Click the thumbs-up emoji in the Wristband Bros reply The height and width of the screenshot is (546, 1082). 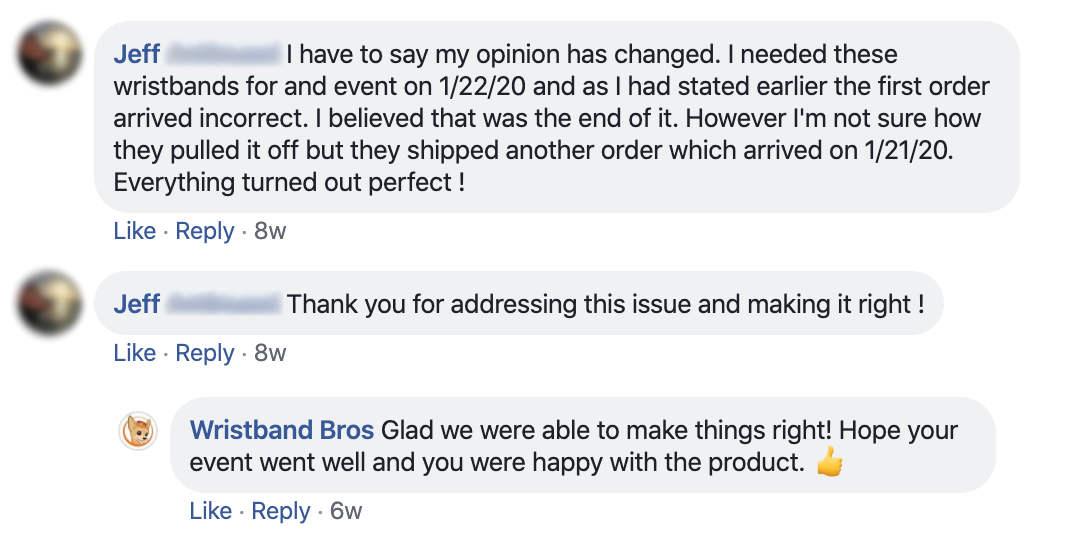tap(829, 463)
